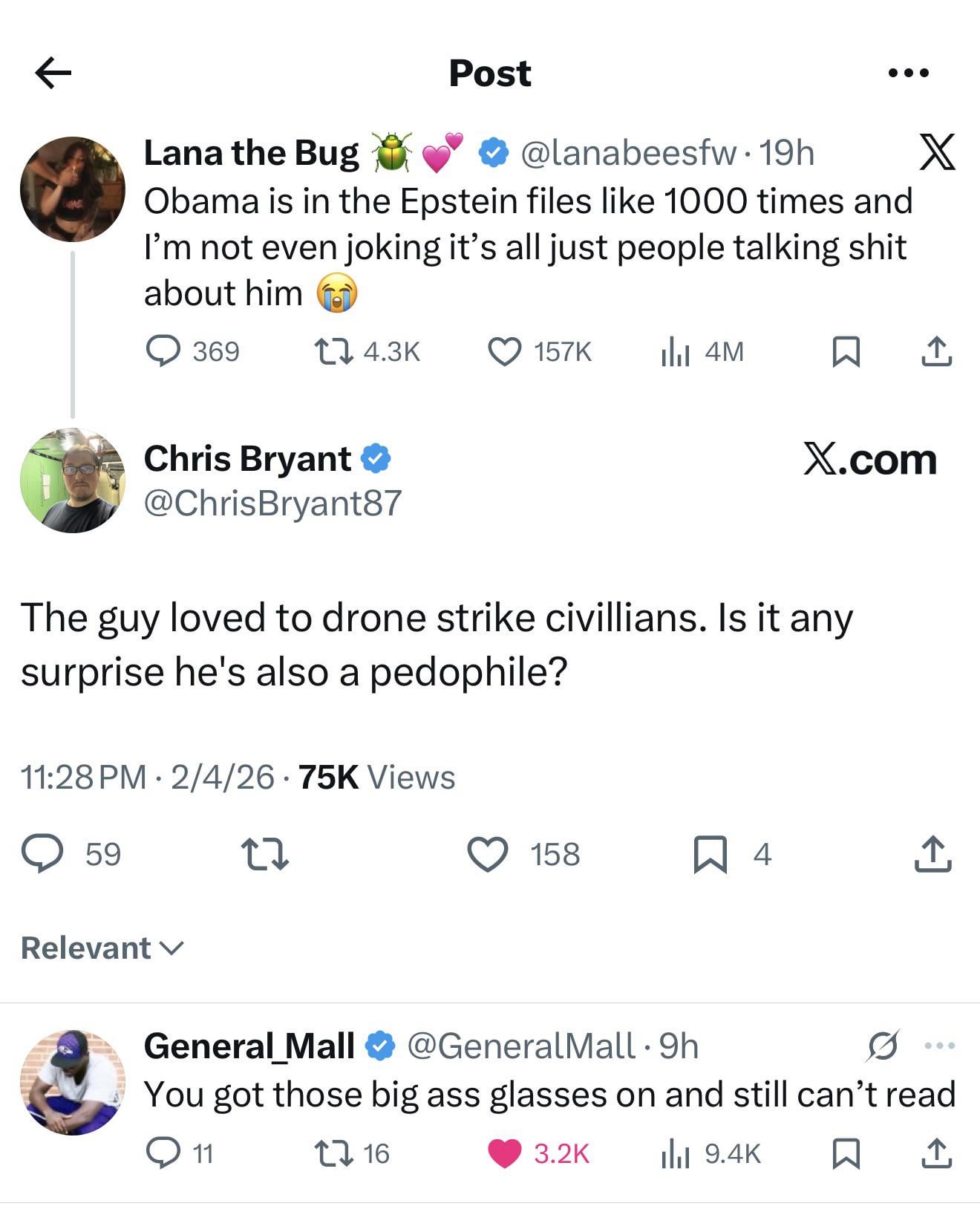Open General_Mall's avatar

(73, 1082)
